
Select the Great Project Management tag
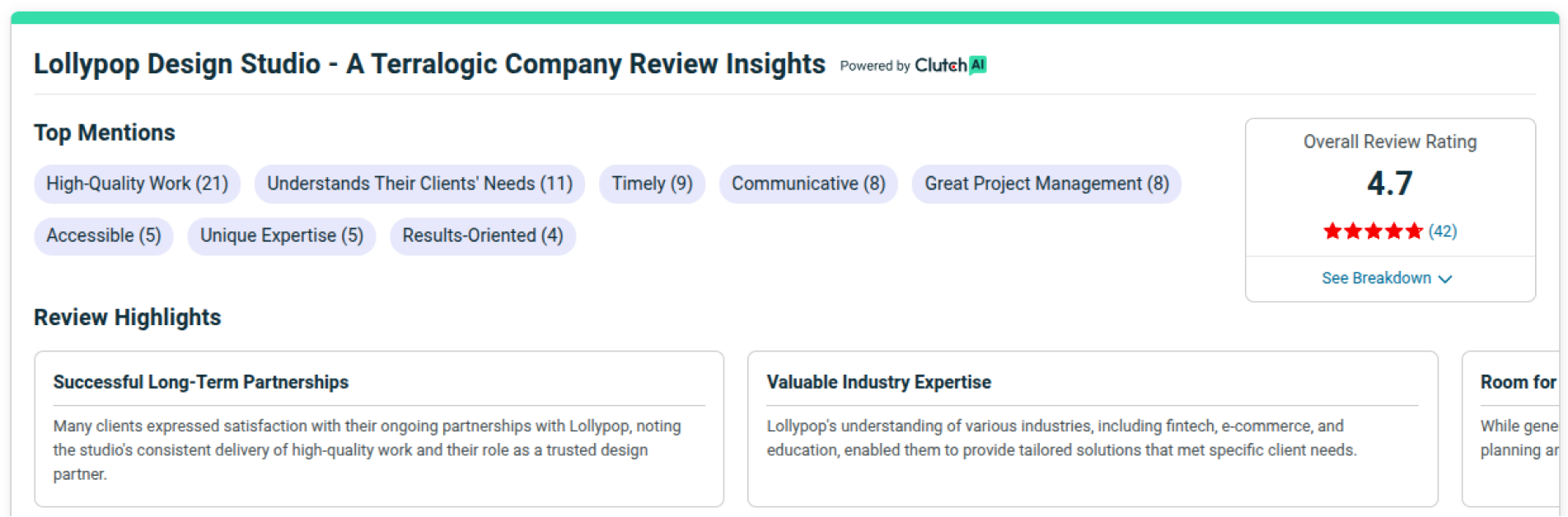(1046, 184)
